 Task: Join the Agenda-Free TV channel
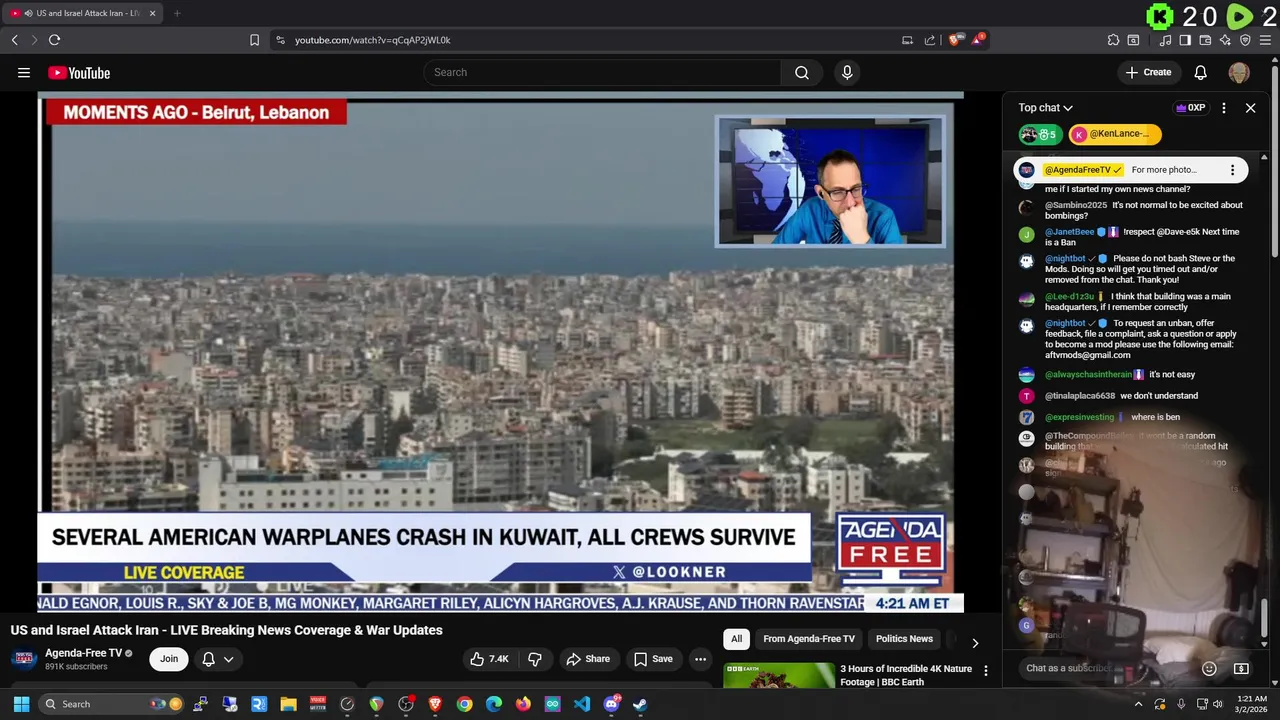(169, 659)
